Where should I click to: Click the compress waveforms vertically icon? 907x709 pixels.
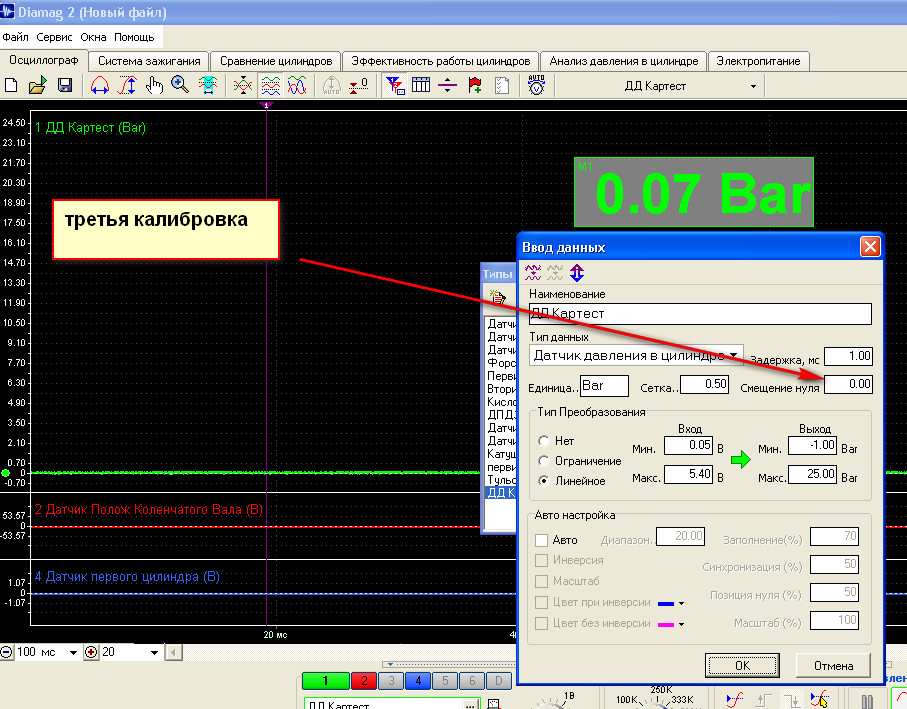pos(243,86)
